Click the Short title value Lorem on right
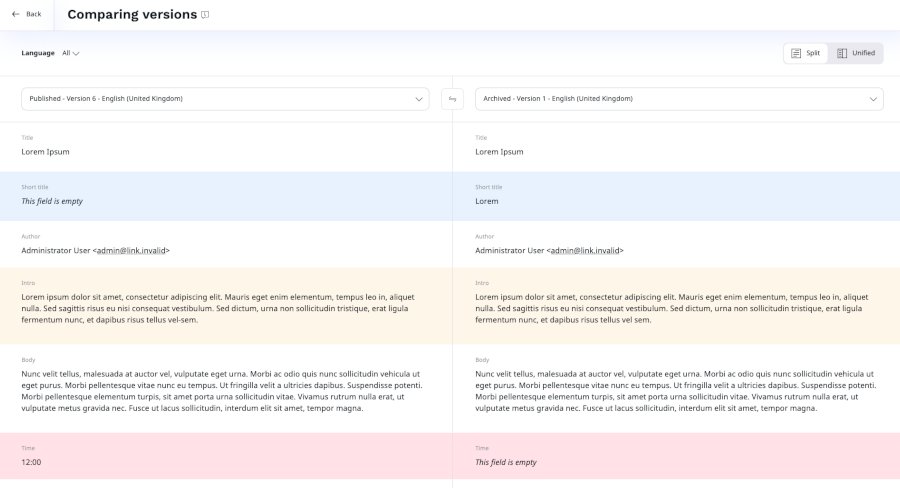 487,201
